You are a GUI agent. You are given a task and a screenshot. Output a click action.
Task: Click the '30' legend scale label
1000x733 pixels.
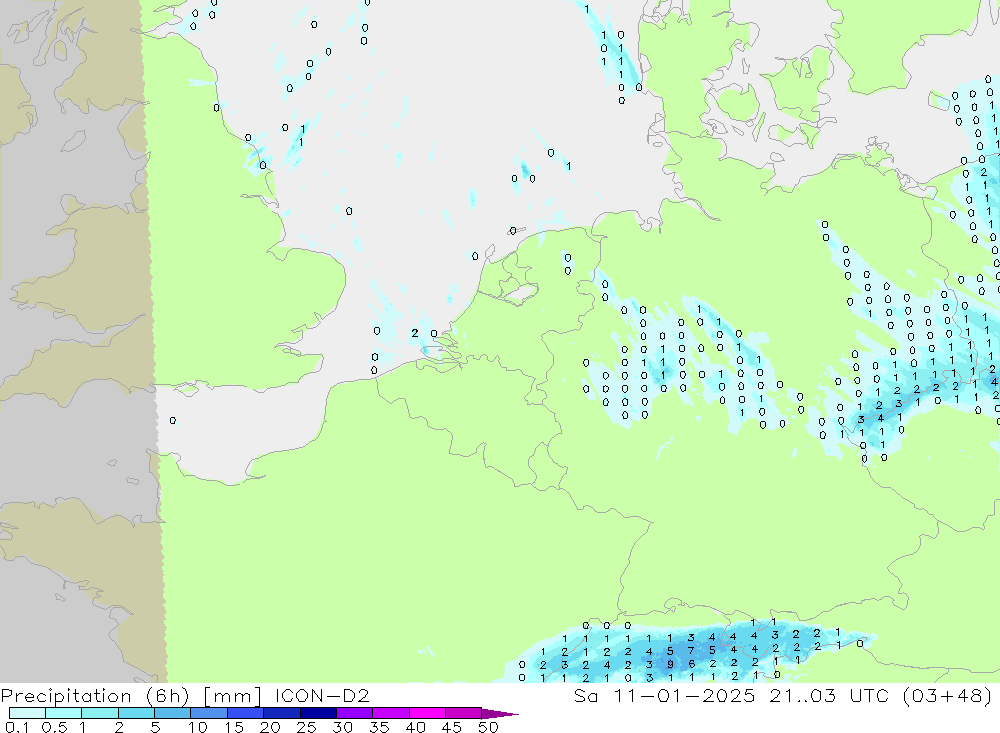click(x=343, y=727)
